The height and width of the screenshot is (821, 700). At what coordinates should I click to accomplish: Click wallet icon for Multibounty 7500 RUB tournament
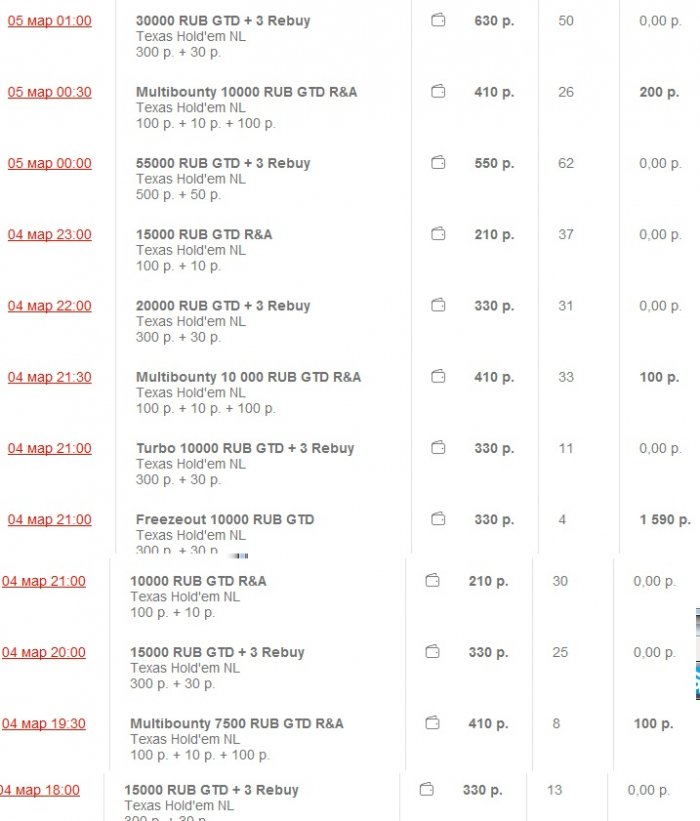pos(432,723)
